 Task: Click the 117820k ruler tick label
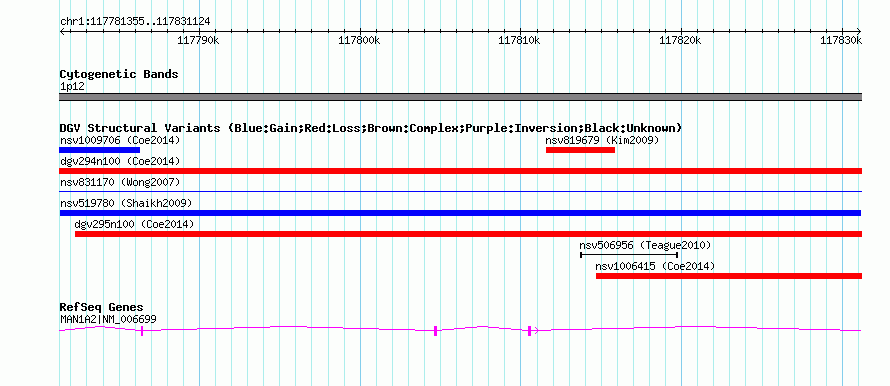tap(680, 40)
